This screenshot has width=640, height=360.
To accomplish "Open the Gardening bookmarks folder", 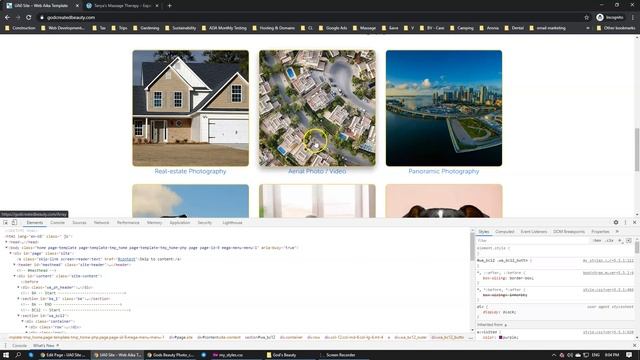I will pyautogui.click(x=146, y=28).
